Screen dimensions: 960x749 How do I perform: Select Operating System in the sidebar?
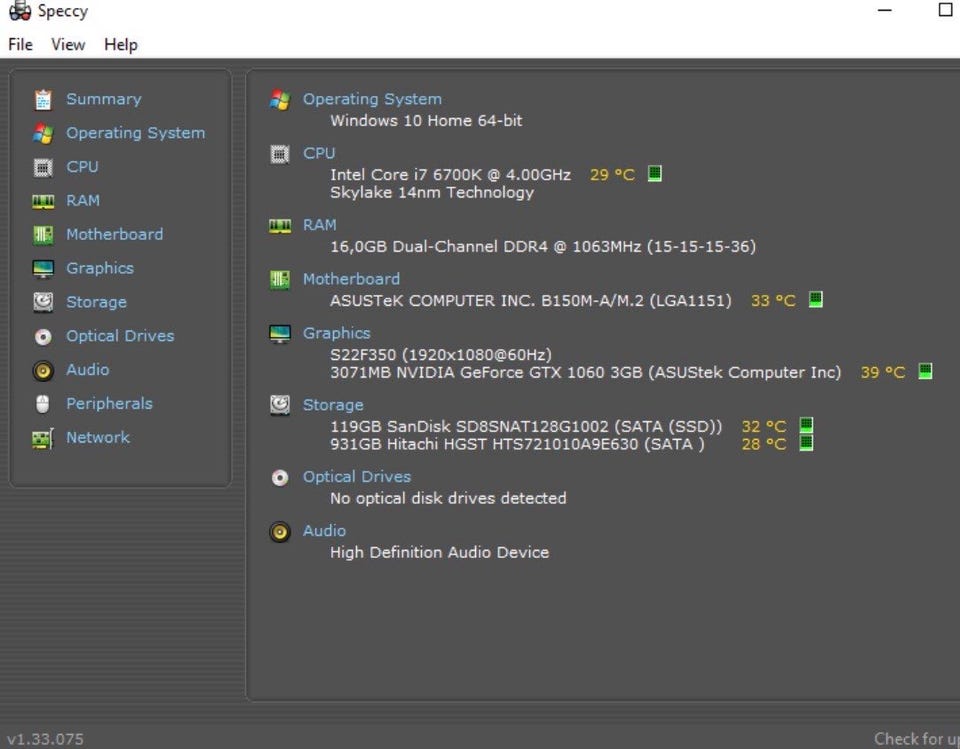pos(135,134)
